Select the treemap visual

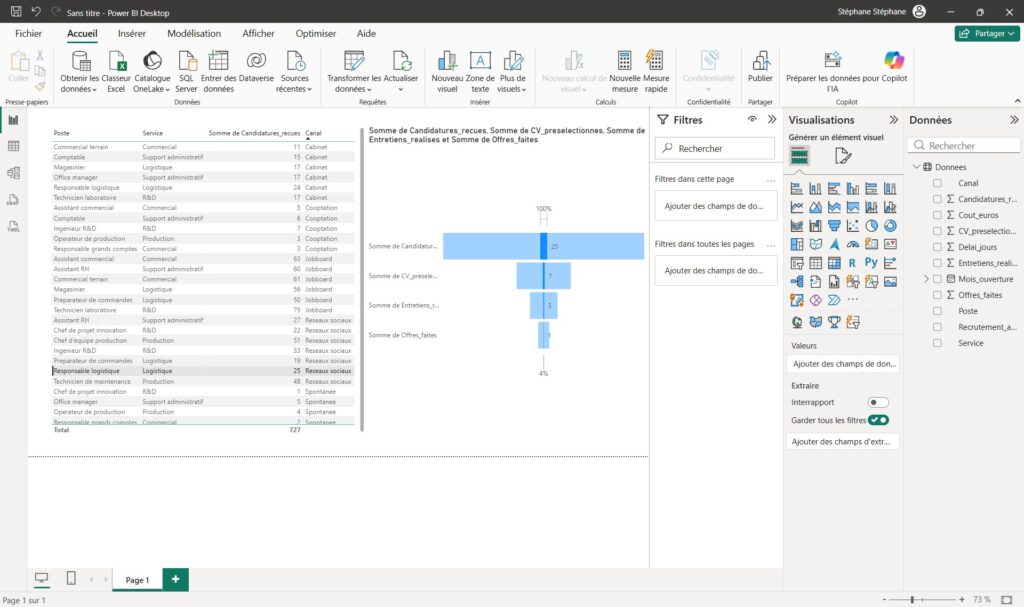pos(797,244)
